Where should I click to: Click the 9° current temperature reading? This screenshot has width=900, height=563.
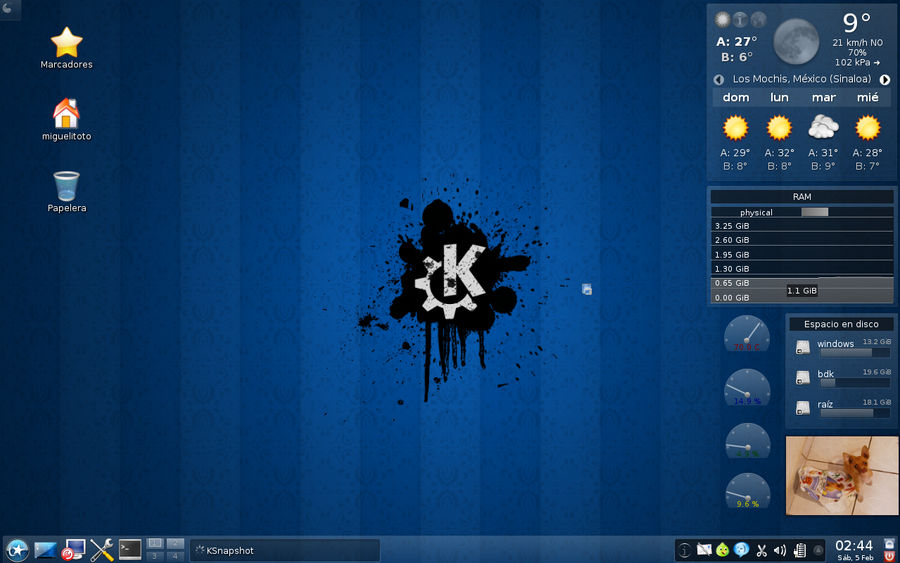pos(857,23)
